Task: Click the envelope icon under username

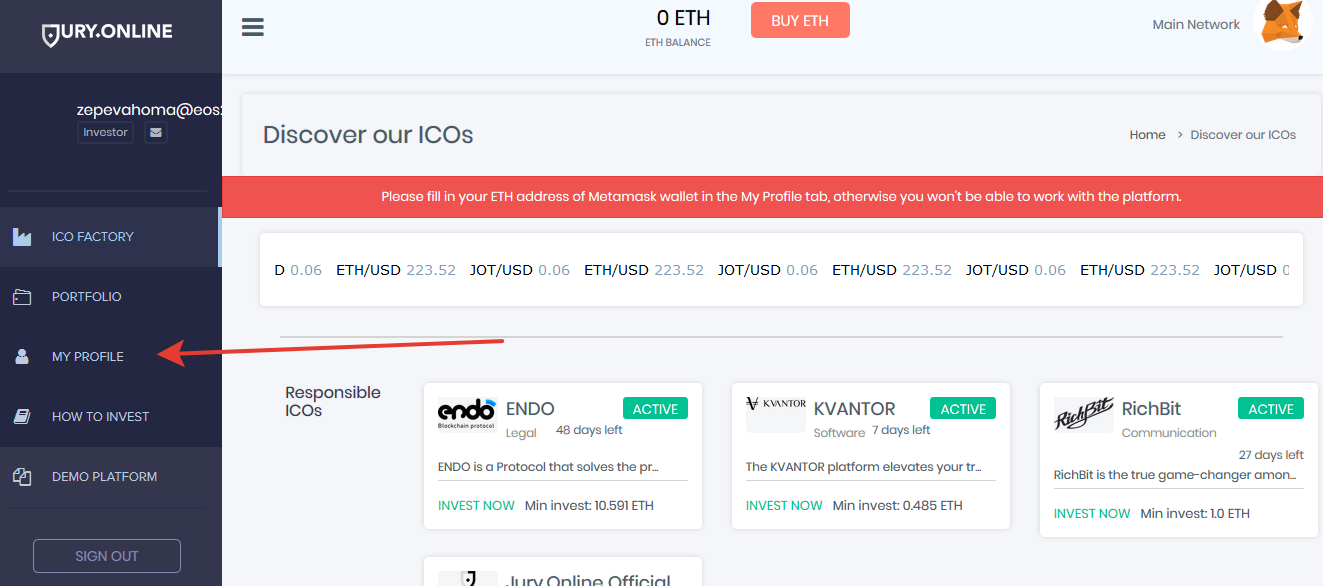Action: pos(156,132)
